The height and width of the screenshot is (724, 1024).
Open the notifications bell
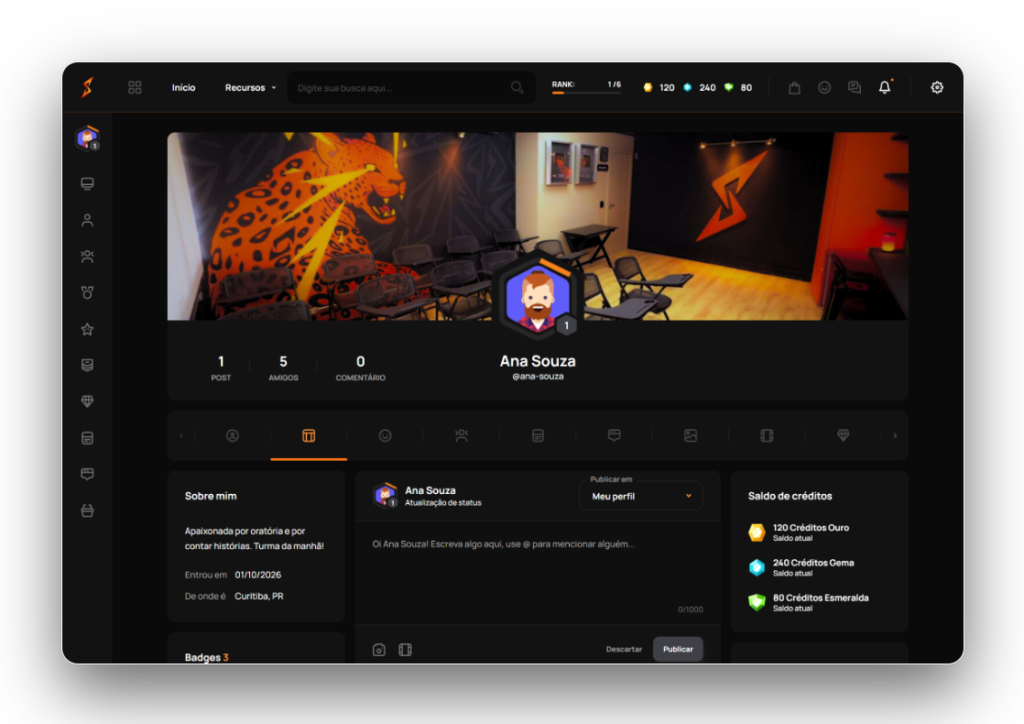point(884,87)
